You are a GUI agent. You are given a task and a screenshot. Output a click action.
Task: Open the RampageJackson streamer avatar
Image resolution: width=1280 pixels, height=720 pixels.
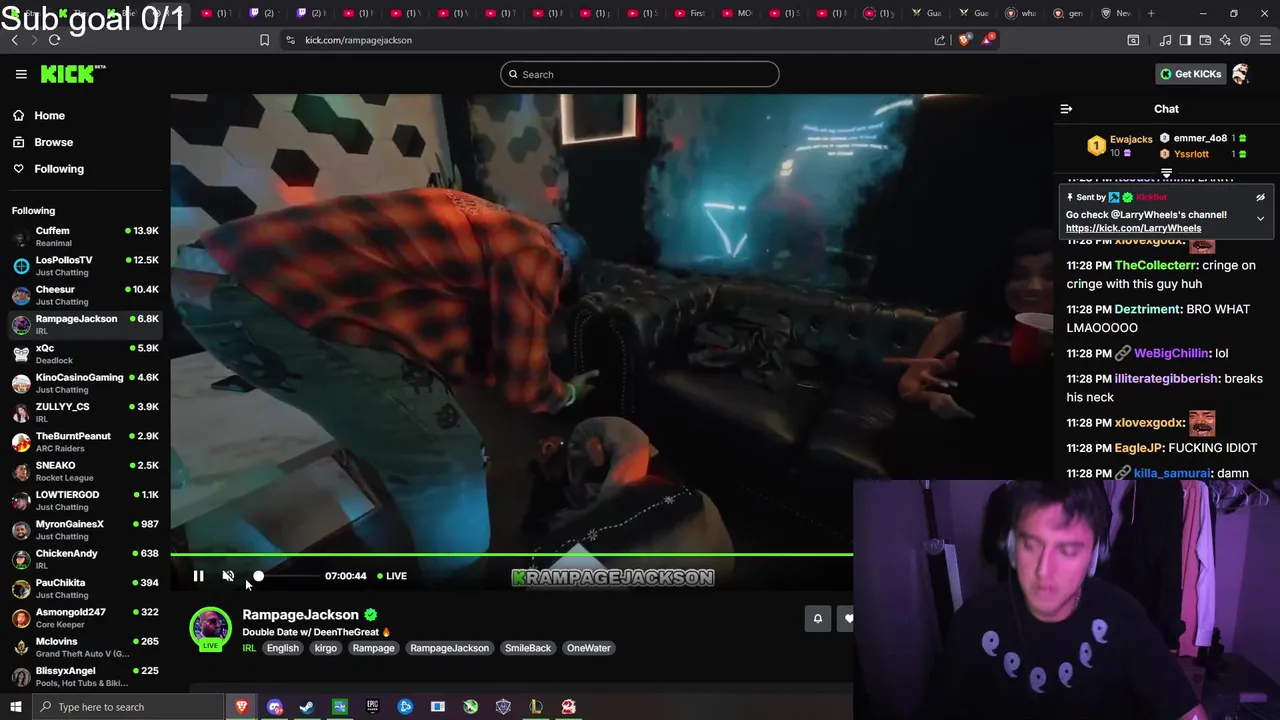click(210, 628)
